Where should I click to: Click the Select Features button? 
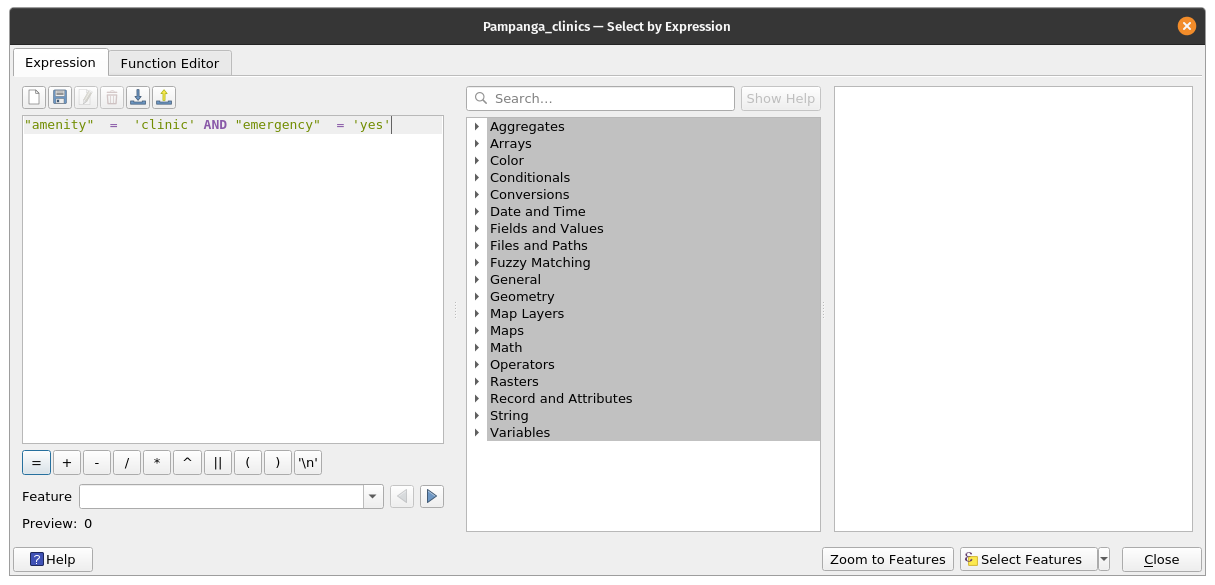[x=1029, y=559]
